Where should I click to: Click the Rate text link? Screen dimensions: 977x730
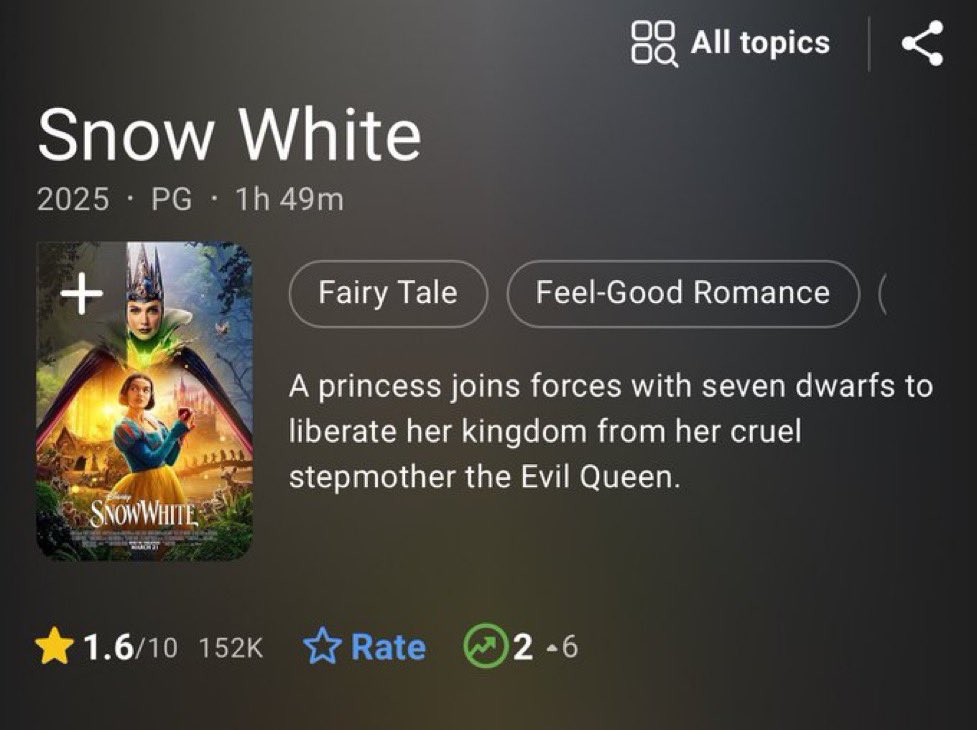(x=388, y=647)
